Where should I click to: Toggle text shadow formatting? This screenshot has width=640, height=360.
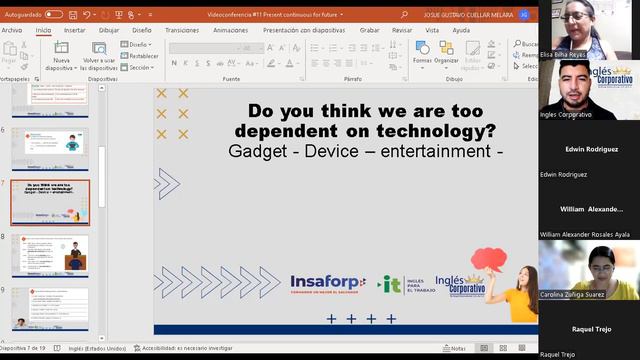(208, 63)
